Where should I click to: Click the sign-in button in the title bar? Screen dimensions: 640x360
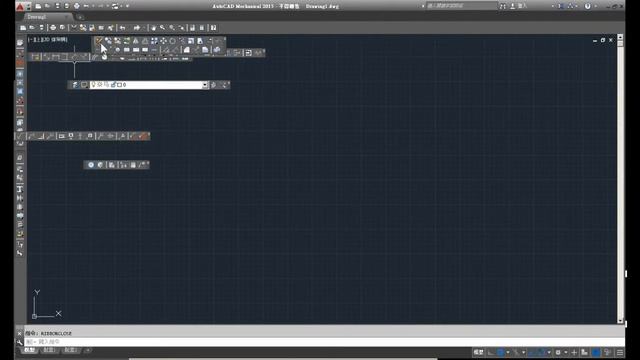pos(518,6)
